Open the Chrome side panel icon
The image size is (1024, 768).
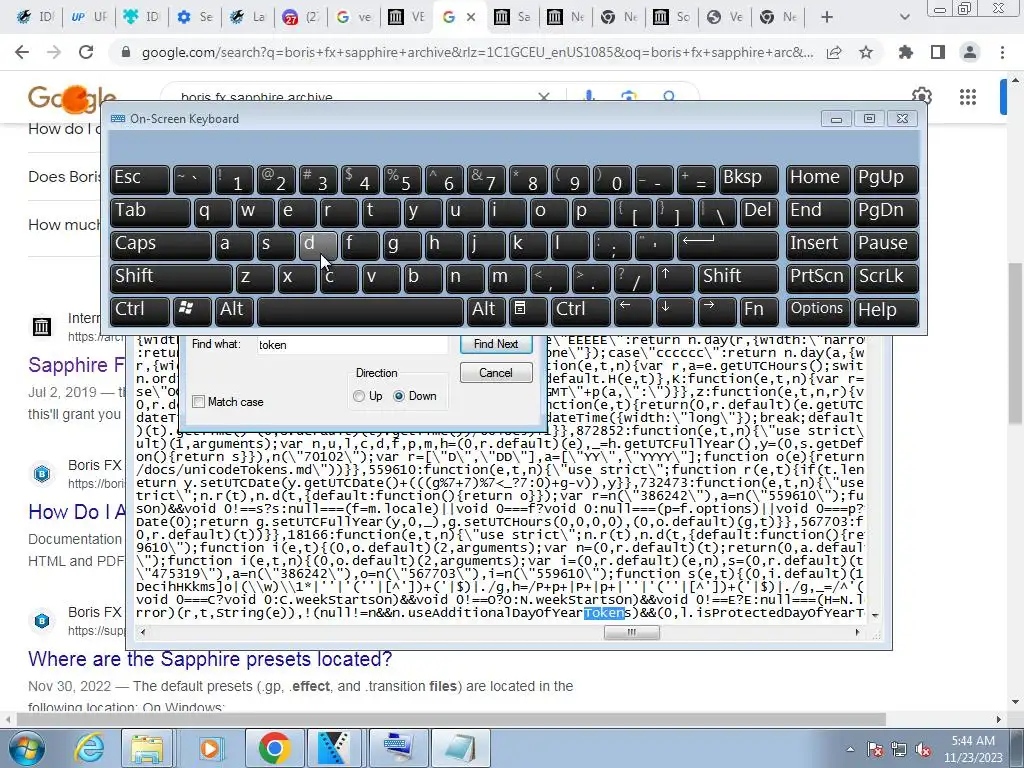(938, 52)
